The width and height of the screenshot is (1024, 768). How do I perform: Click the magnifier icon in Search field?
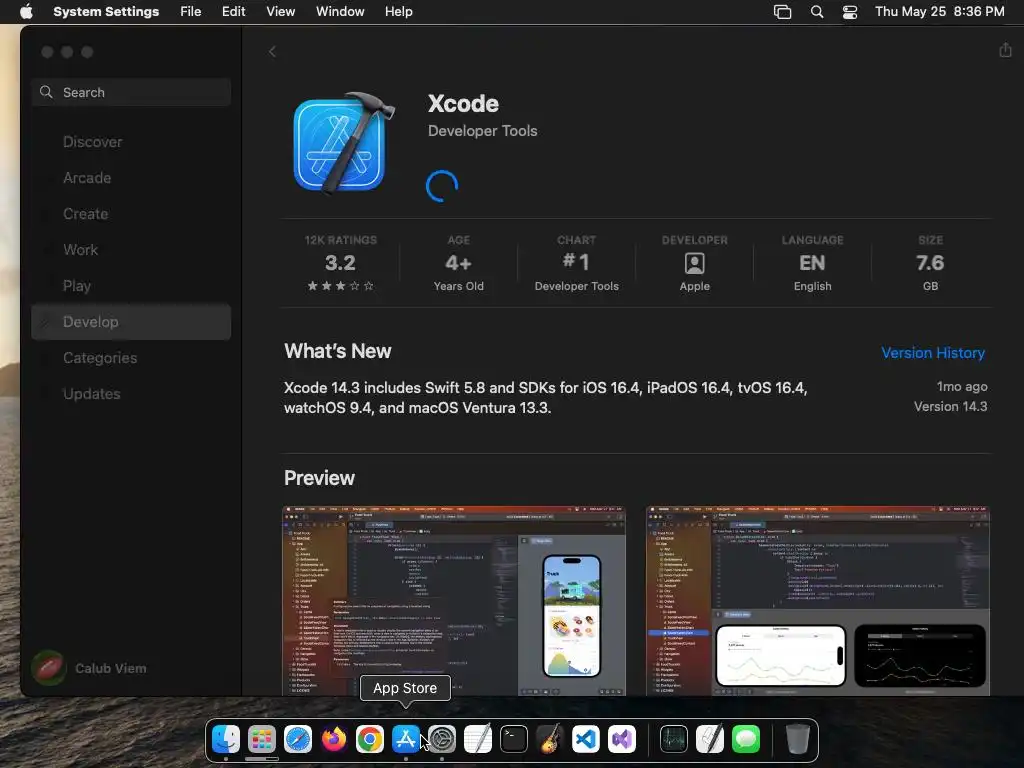coord(46,92)
